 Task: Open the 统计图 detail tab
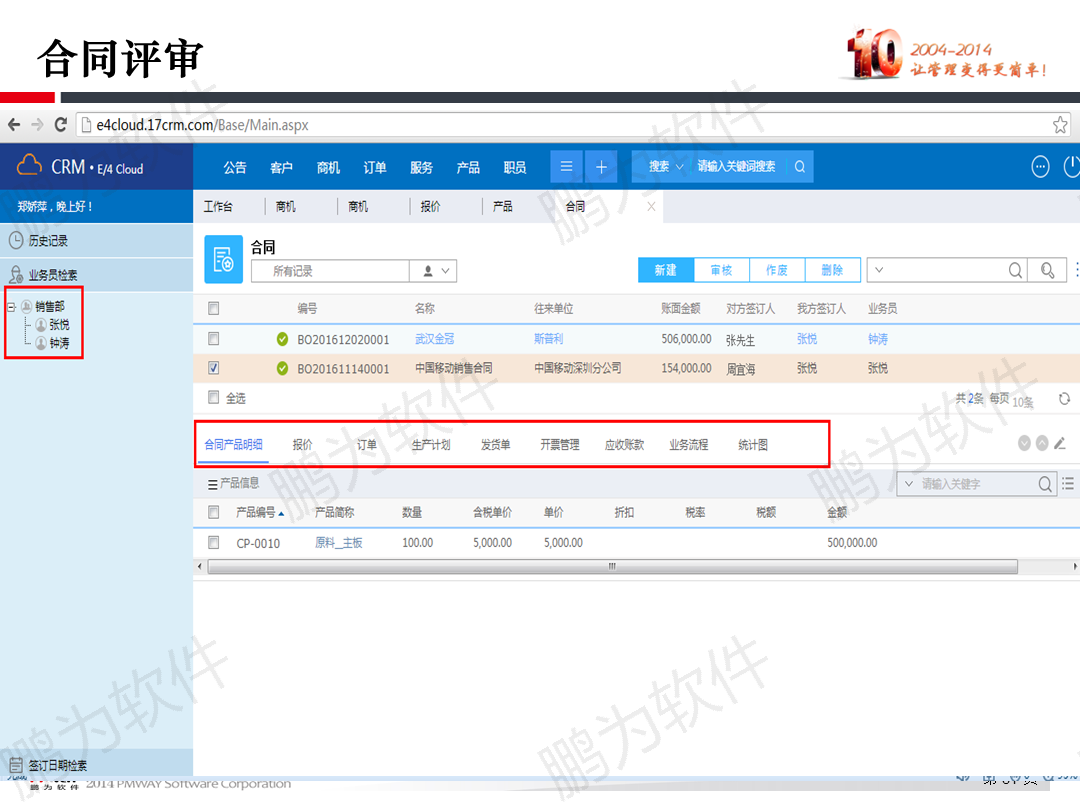pyautogui.click(x=753, y=445)
